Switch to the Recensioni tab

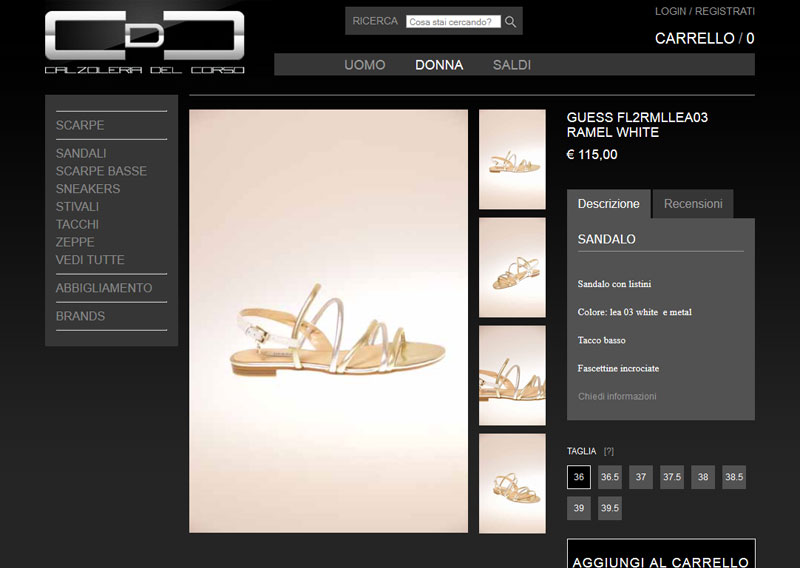pos(693,204)
